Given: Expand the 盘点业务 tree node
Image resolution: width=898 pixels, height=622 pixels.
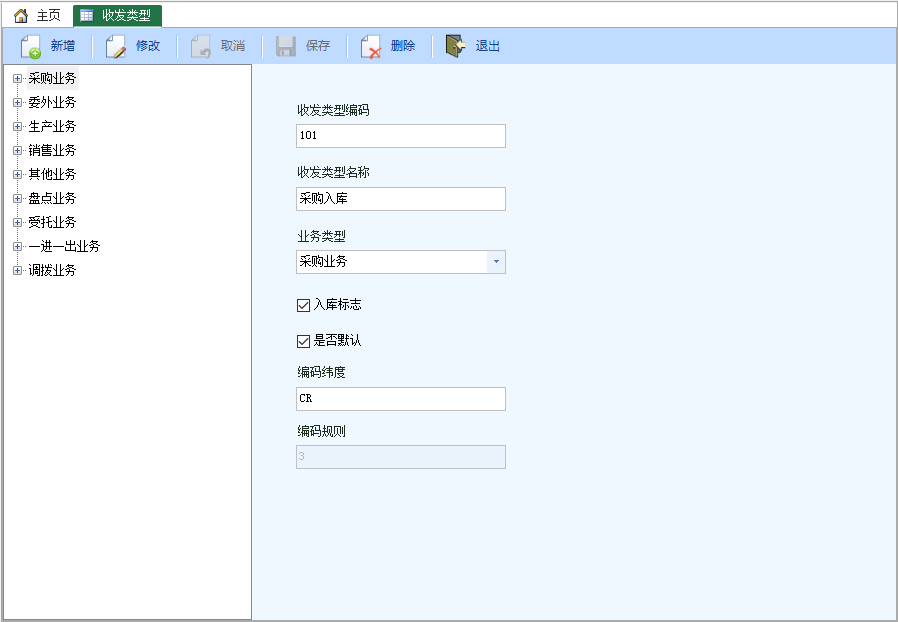Looking at the screenshot, I should coord(17,199).
